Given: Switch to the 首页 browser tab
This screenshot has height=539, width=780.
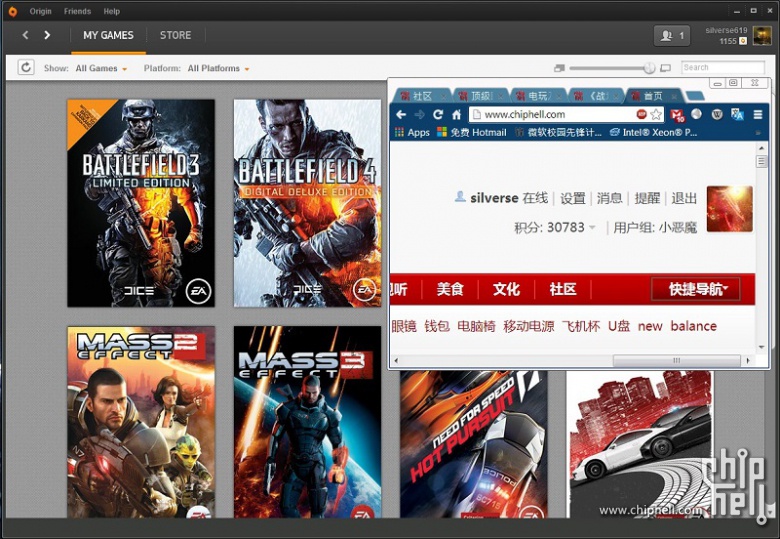Looking at the screenshot, I should [x=653, y=95].
